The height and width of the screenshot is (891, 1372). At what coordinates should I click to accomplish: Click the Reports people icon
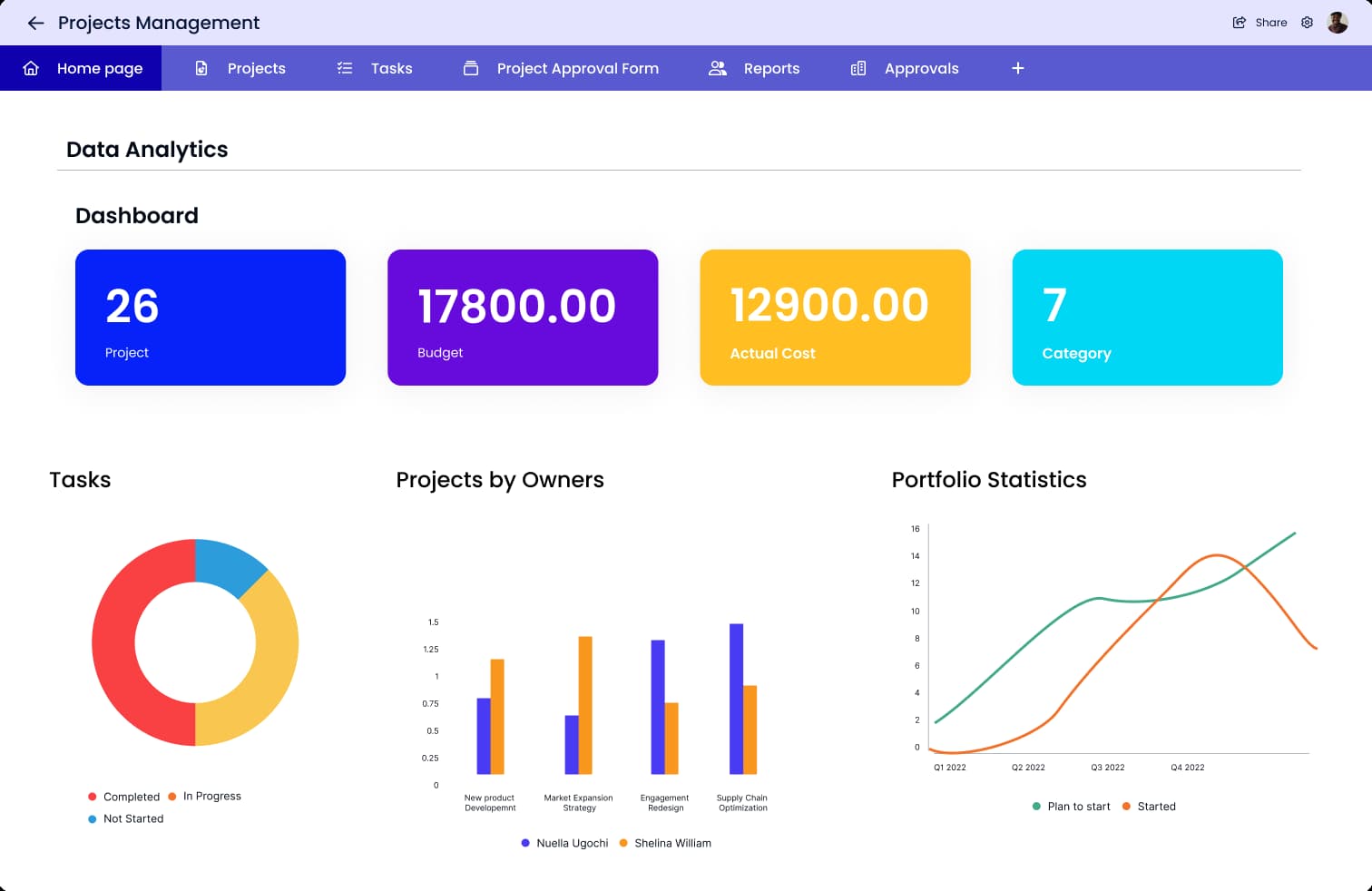[x=718, y=68]
